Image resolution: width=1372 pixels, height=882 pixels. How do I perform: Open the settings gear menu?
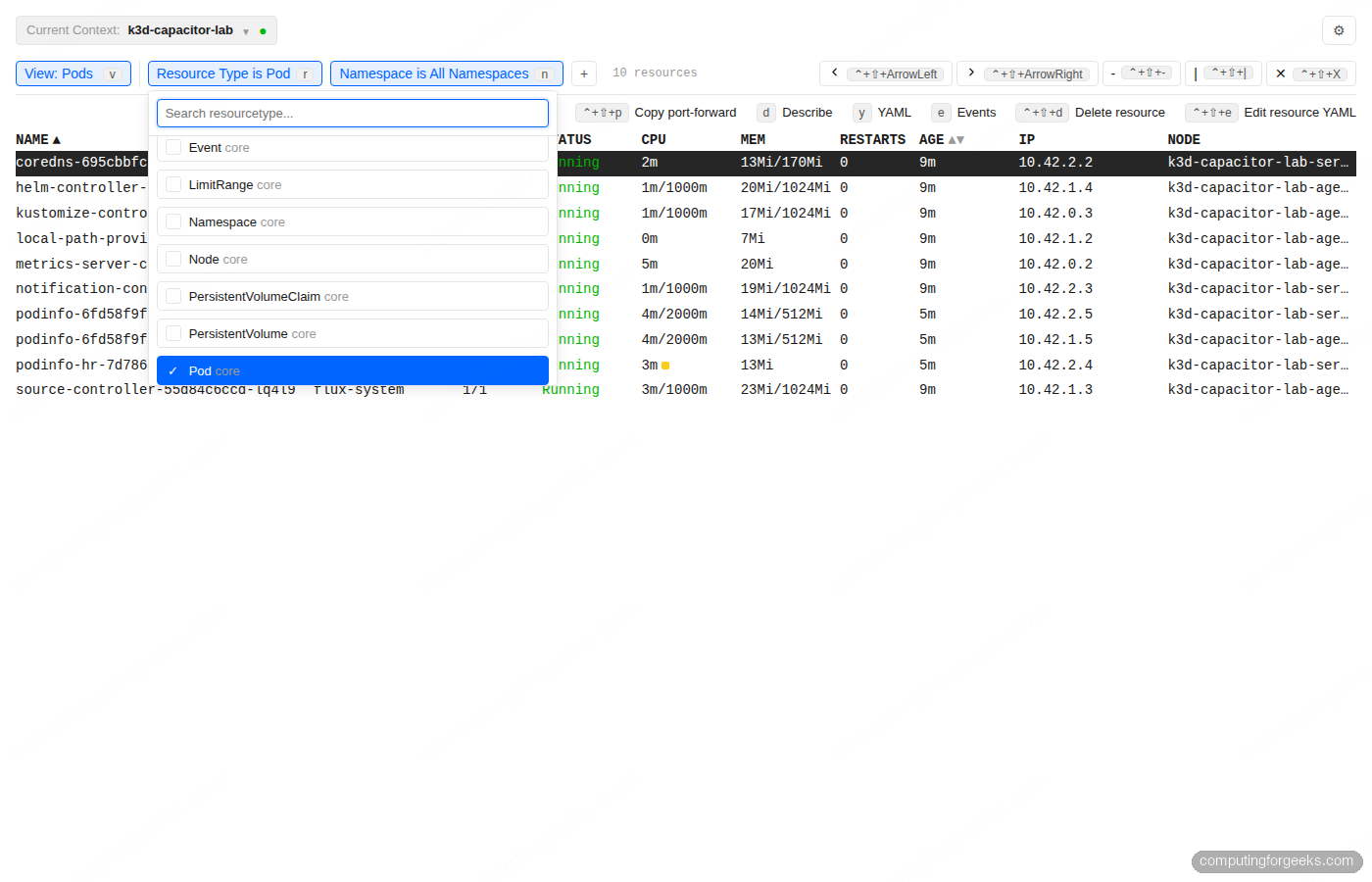click(x=1339, y=30)
